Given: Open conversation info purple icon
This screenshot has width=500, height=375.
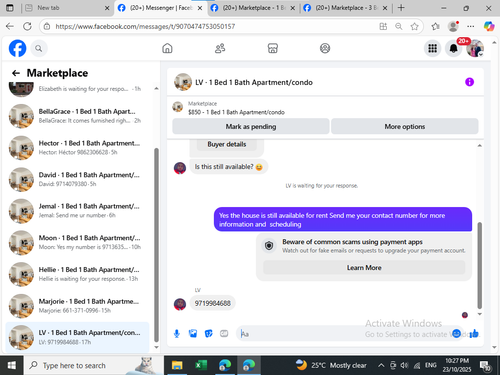Looking at the screenshot, I should tap(469, 82).
